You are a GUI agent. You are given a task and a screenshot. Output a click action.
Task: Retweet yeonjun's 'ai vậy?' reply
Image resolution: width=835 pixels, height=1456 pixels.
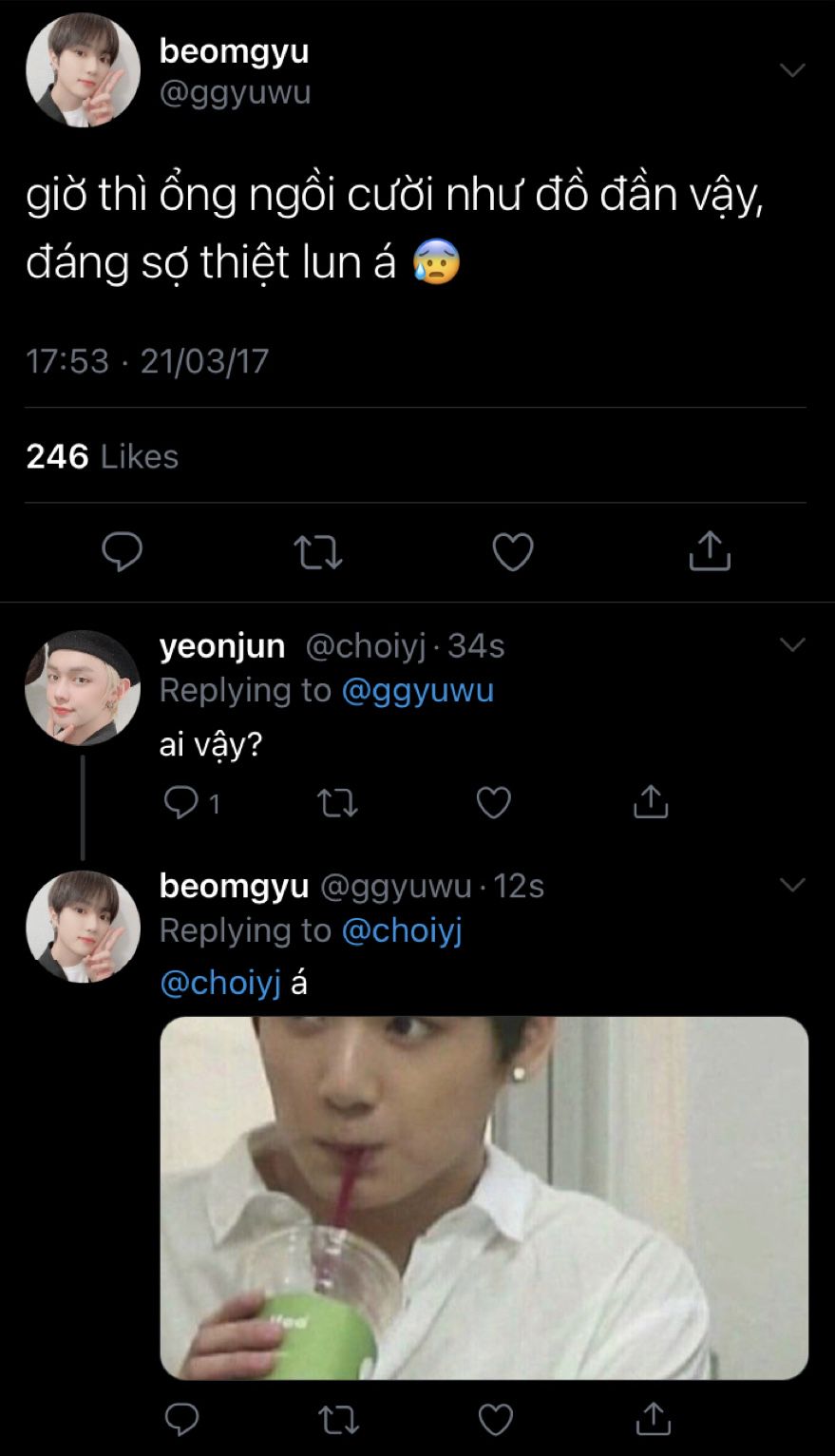coord(337,803)
